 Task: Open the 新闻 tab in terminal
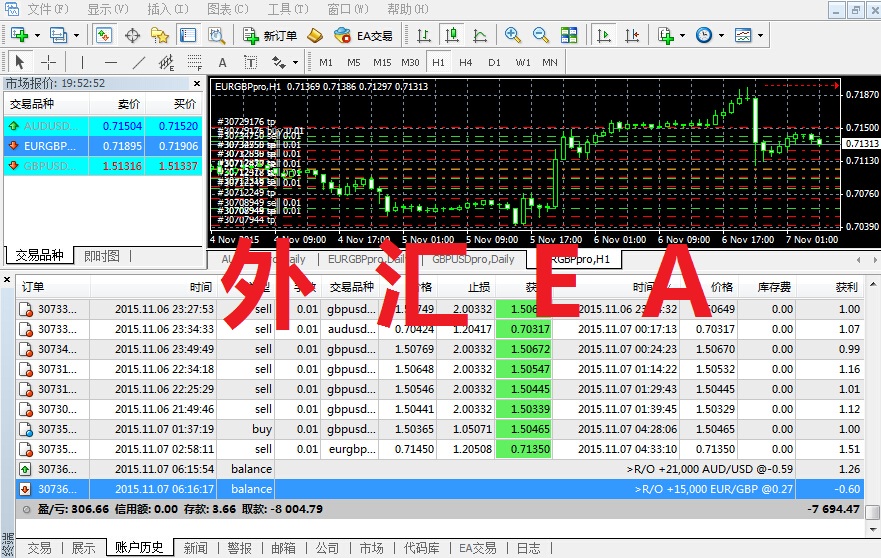click(x=195, y=548)
